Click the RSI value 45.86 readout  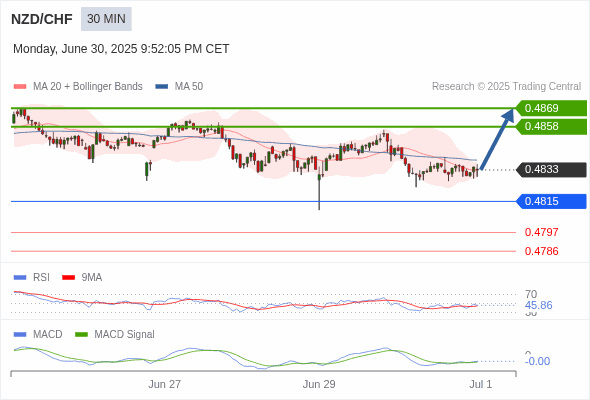(x=538, y=305)
